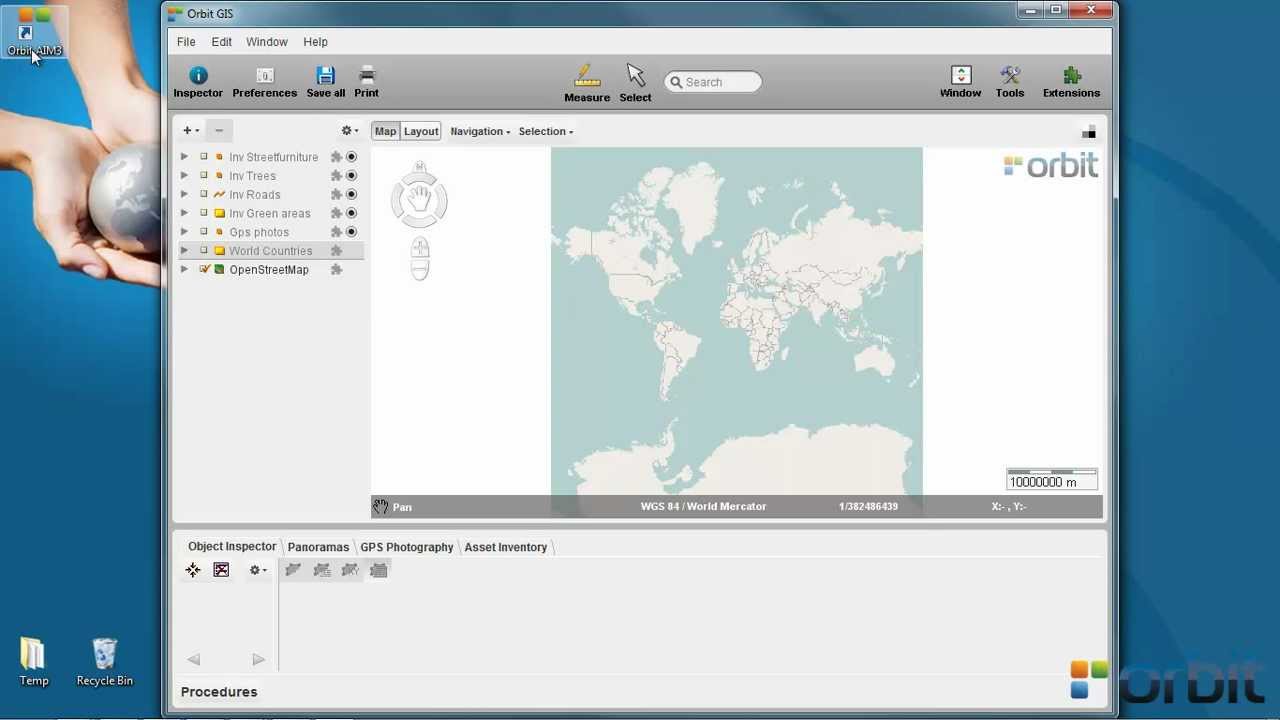Open the Extensions puzzle icon

tap(1071, 82)
